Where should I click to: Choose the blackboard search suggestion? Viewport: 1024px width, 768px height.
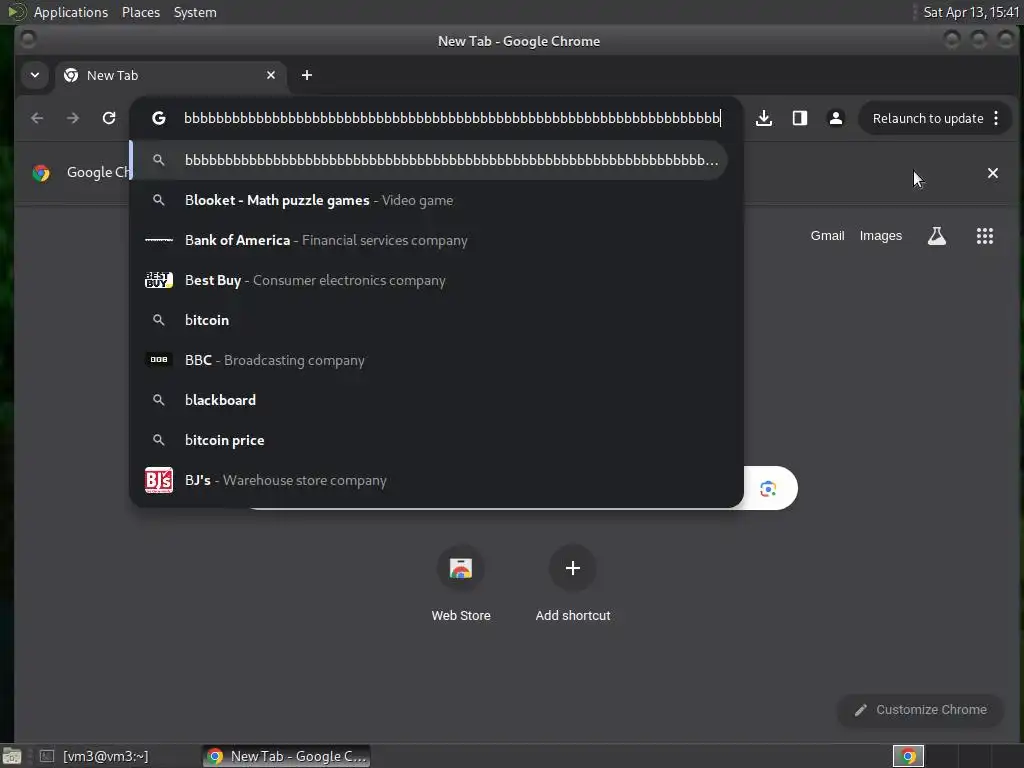tap(428, 400)
